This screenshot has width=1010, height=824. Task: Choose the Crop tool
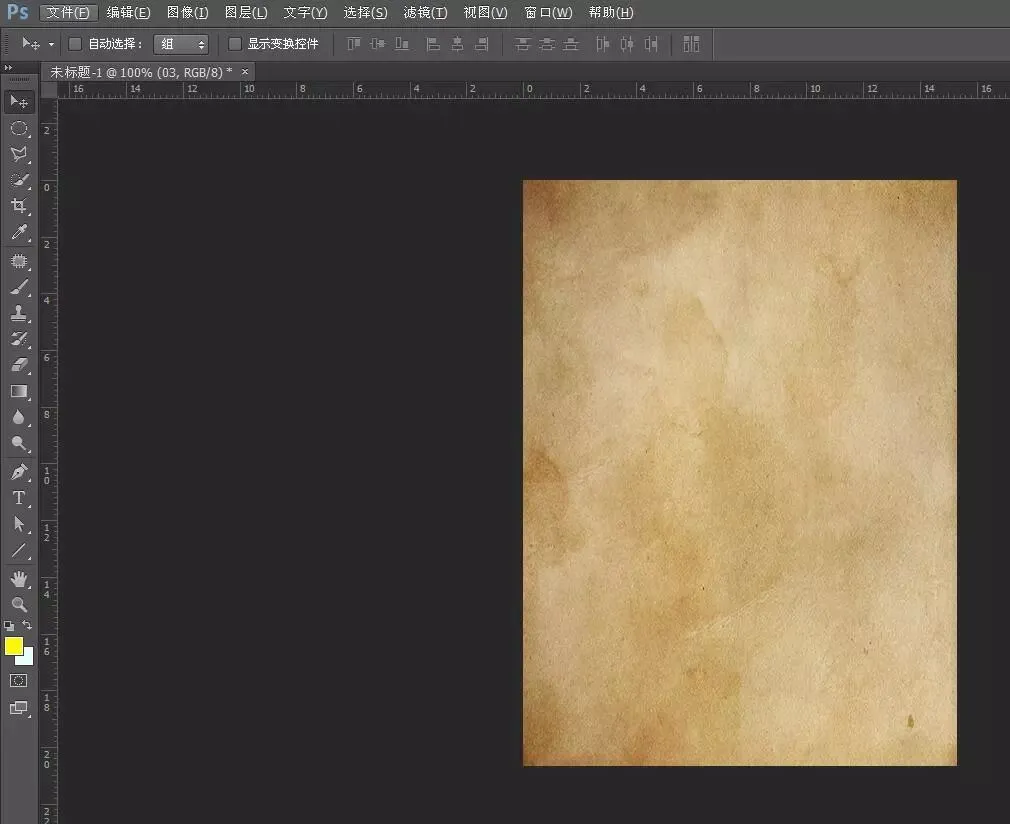pyautogui.click(x=19, y=206)
